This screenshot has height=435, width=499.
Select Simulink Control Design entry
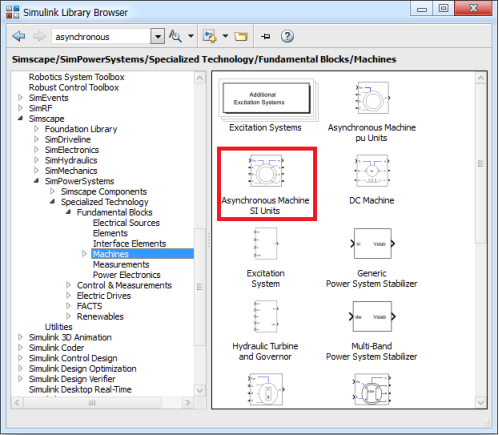pyautogui.click(x=73, y=358)
